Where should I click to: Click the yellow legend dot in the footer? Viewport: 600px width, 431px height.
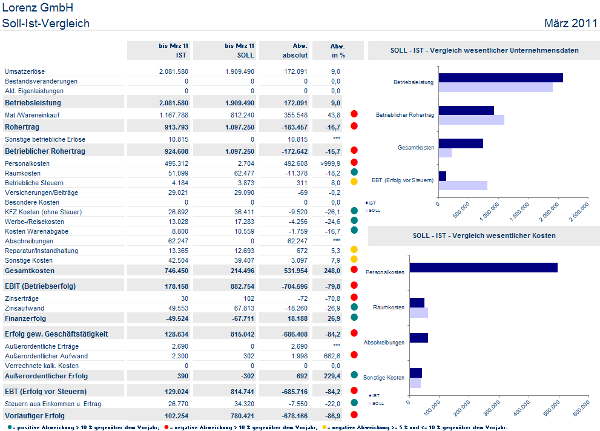pos(324,427)
